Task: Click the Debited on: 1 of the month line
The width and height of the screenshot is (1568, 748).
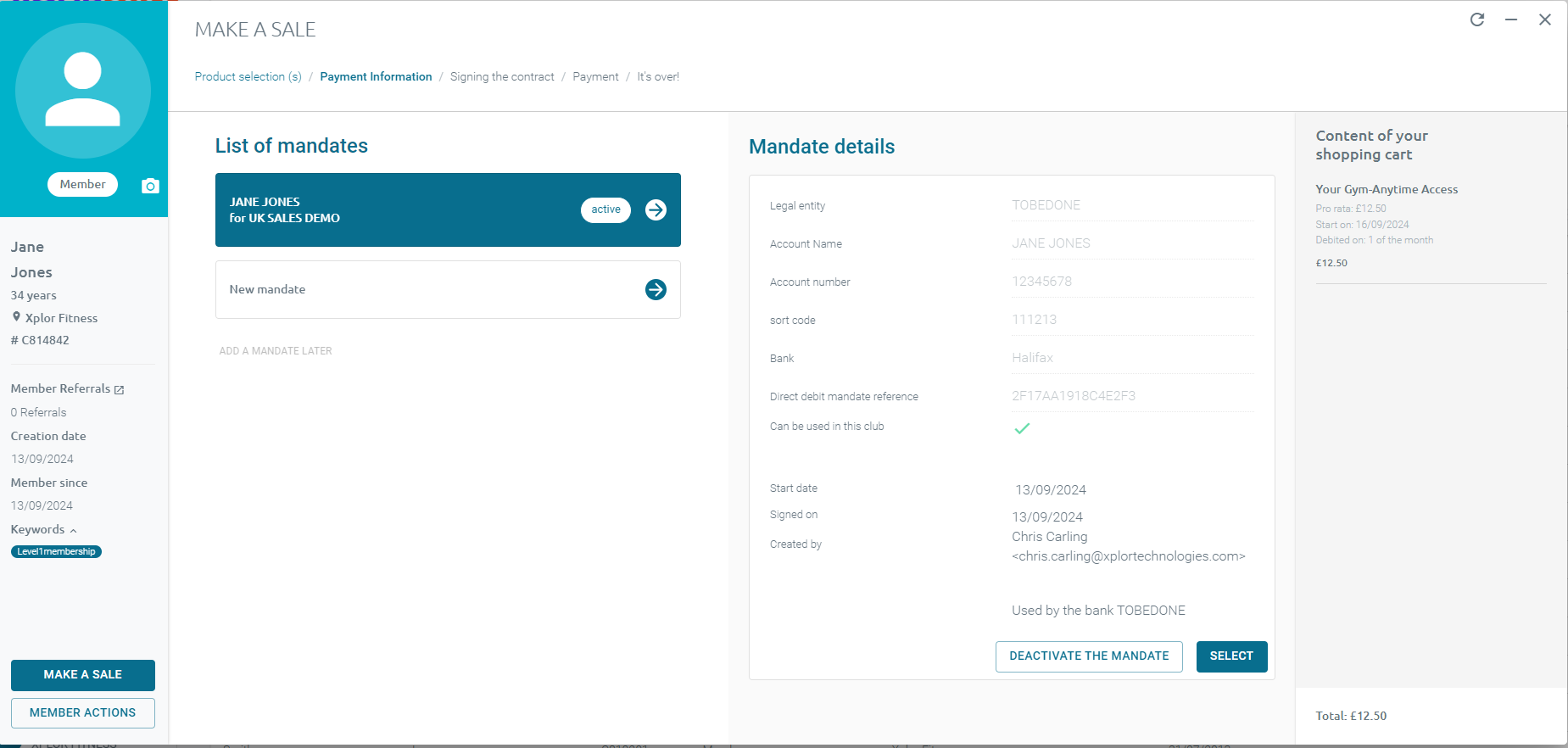Action: click(x=1374, y=240)
